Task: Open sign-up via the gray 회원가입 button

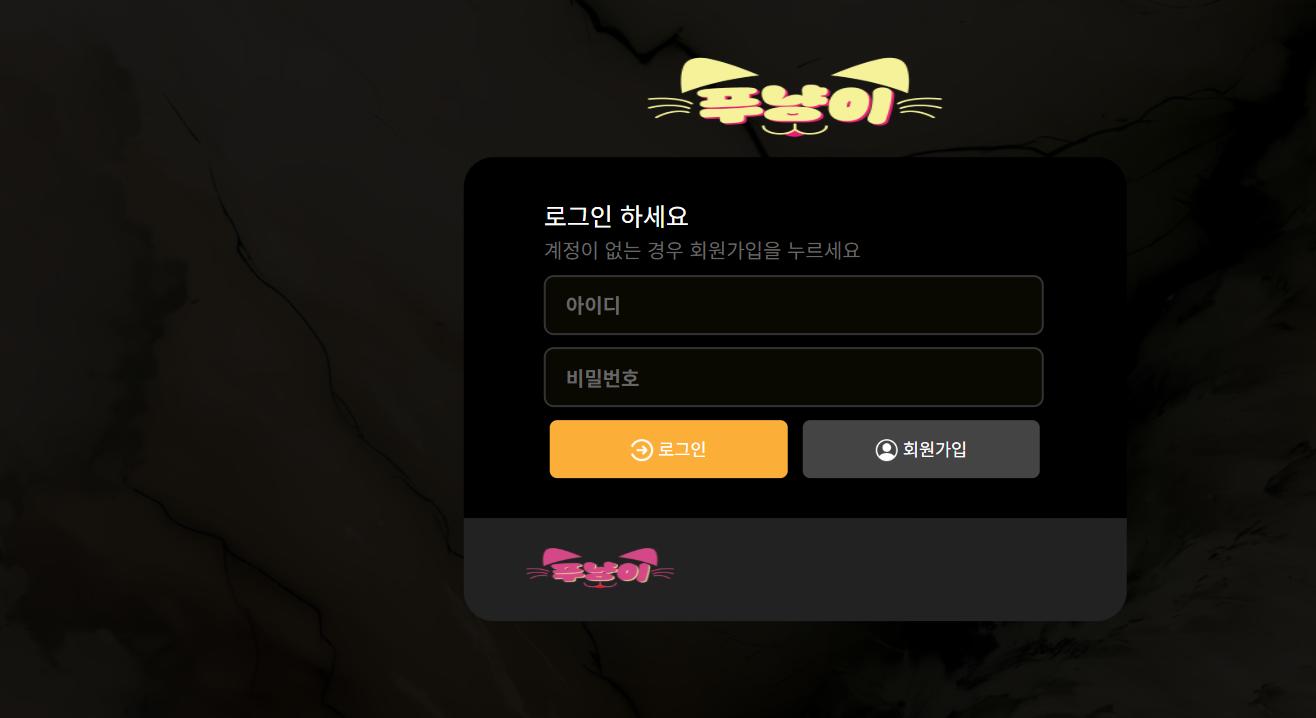Action: pyautogui.click(x=921, y=449)
